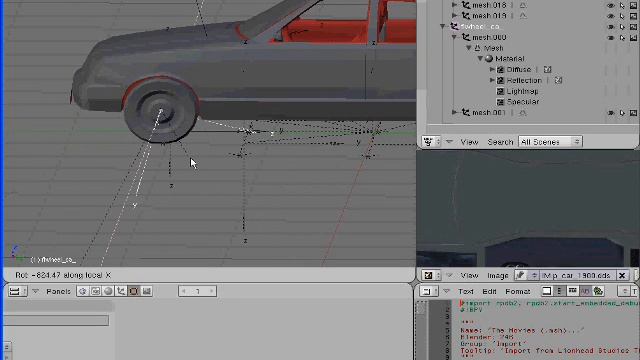640x360 pixels.
Task: Toggle renderability icon for mesh.000
Action: coord(633,38)
